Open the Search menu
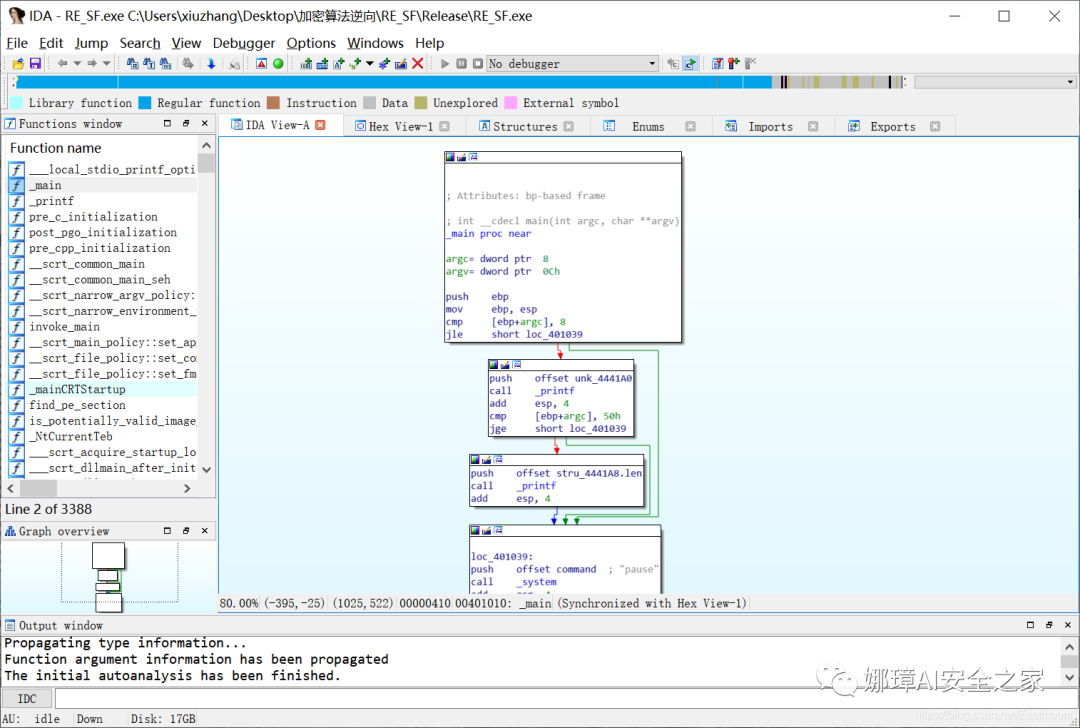The image size is (1080, 728). 140,43
